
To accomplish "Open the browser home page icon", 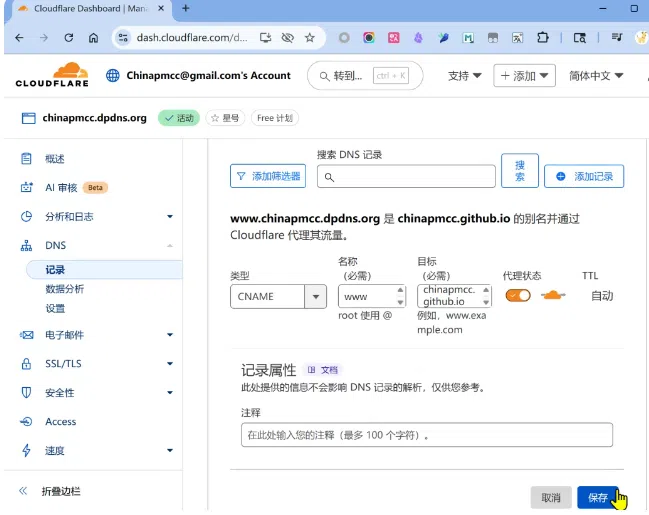I will pos(94,38).
